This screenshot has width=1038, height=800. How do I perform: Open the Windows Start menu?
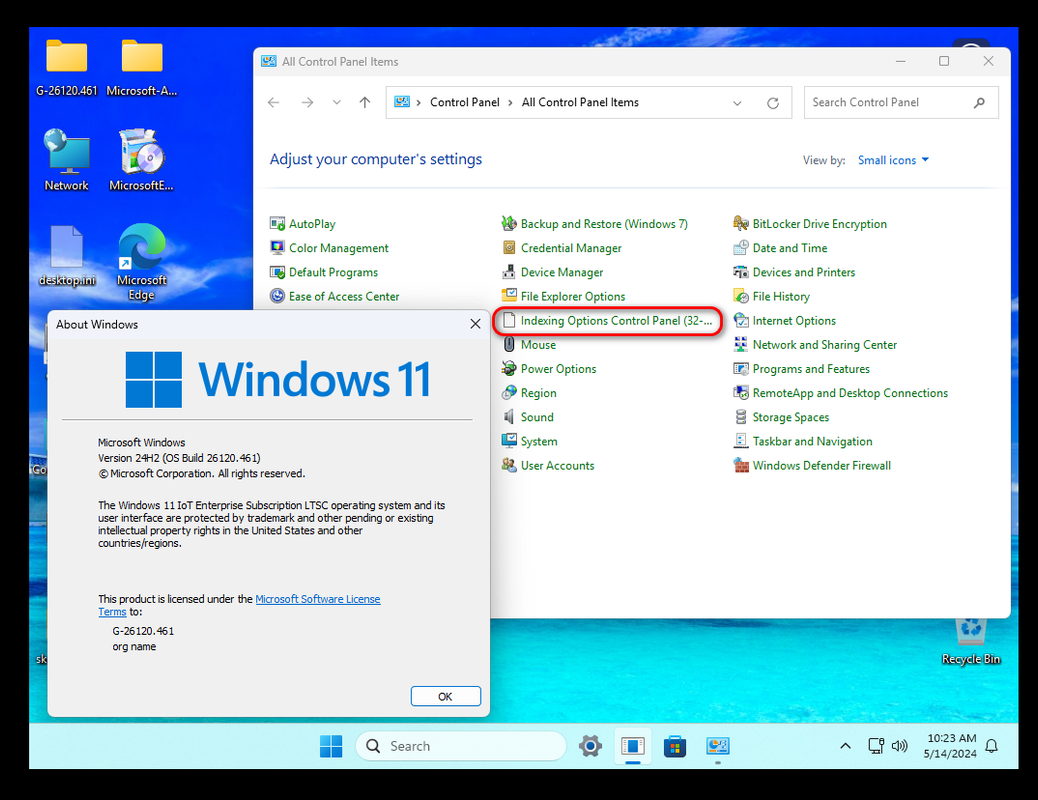331,746
